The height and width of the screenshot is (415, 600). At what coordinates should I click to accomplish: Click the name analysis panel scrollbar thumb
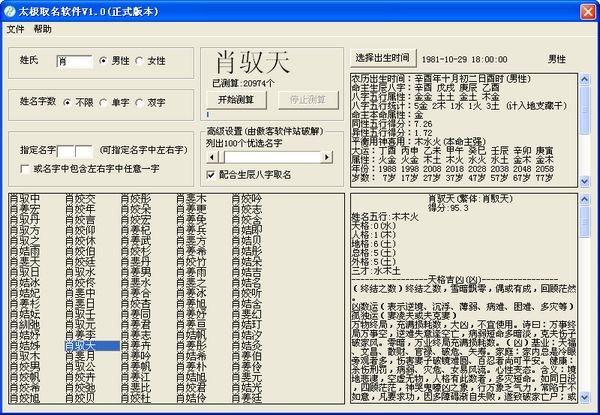[585, 221]
